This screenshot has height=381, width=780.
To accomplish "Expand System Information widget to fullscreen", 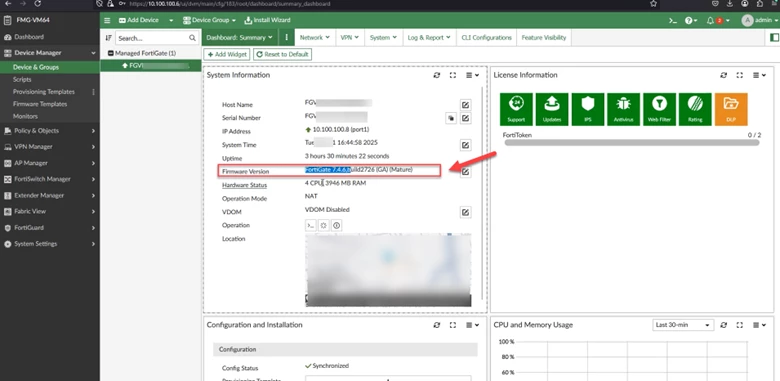I will pos(453,75).
